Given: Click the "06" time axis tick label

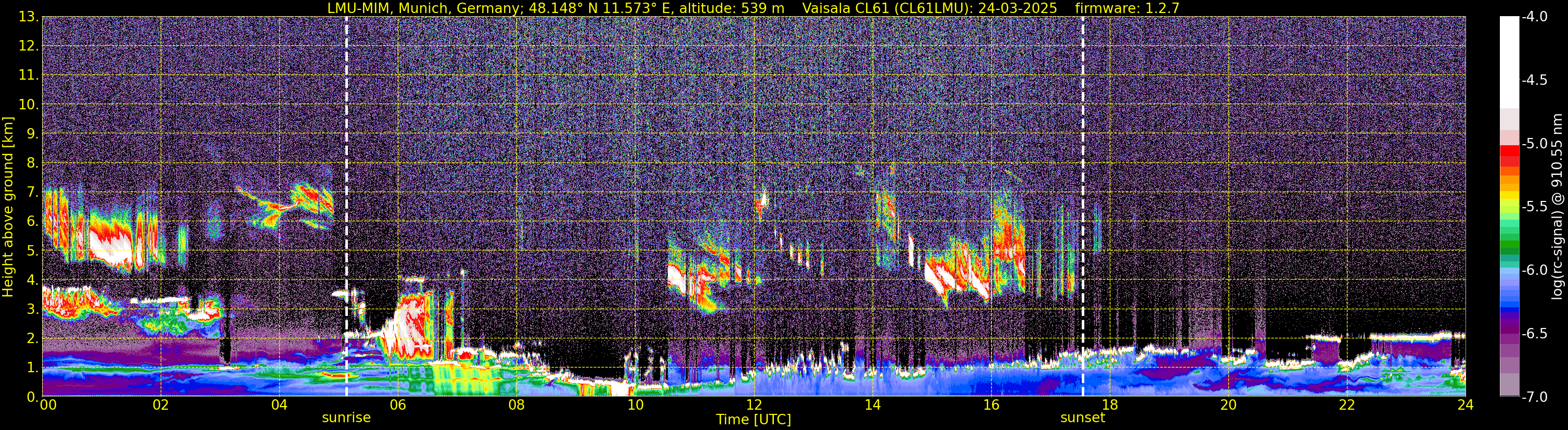Looking at the screenshot, I should [398, 406].
